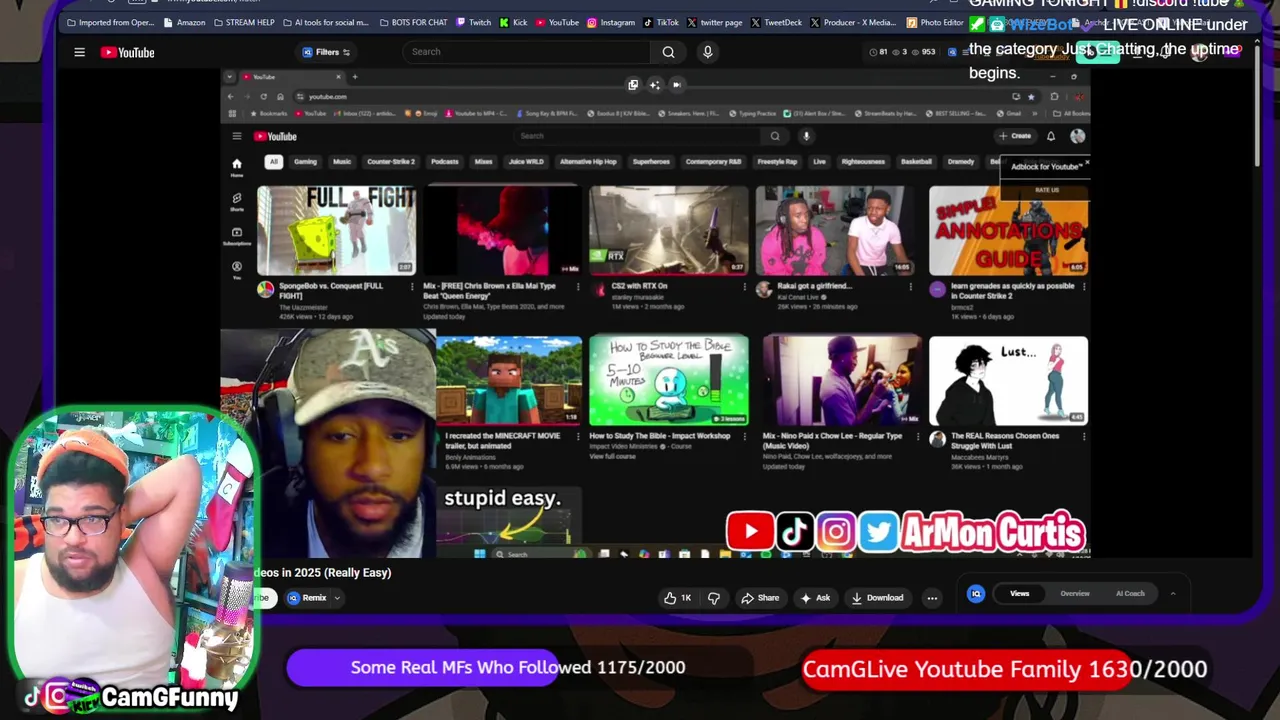Click the Home sidebar icon inside the video
Screen dimensions: 1280x720
237,166
